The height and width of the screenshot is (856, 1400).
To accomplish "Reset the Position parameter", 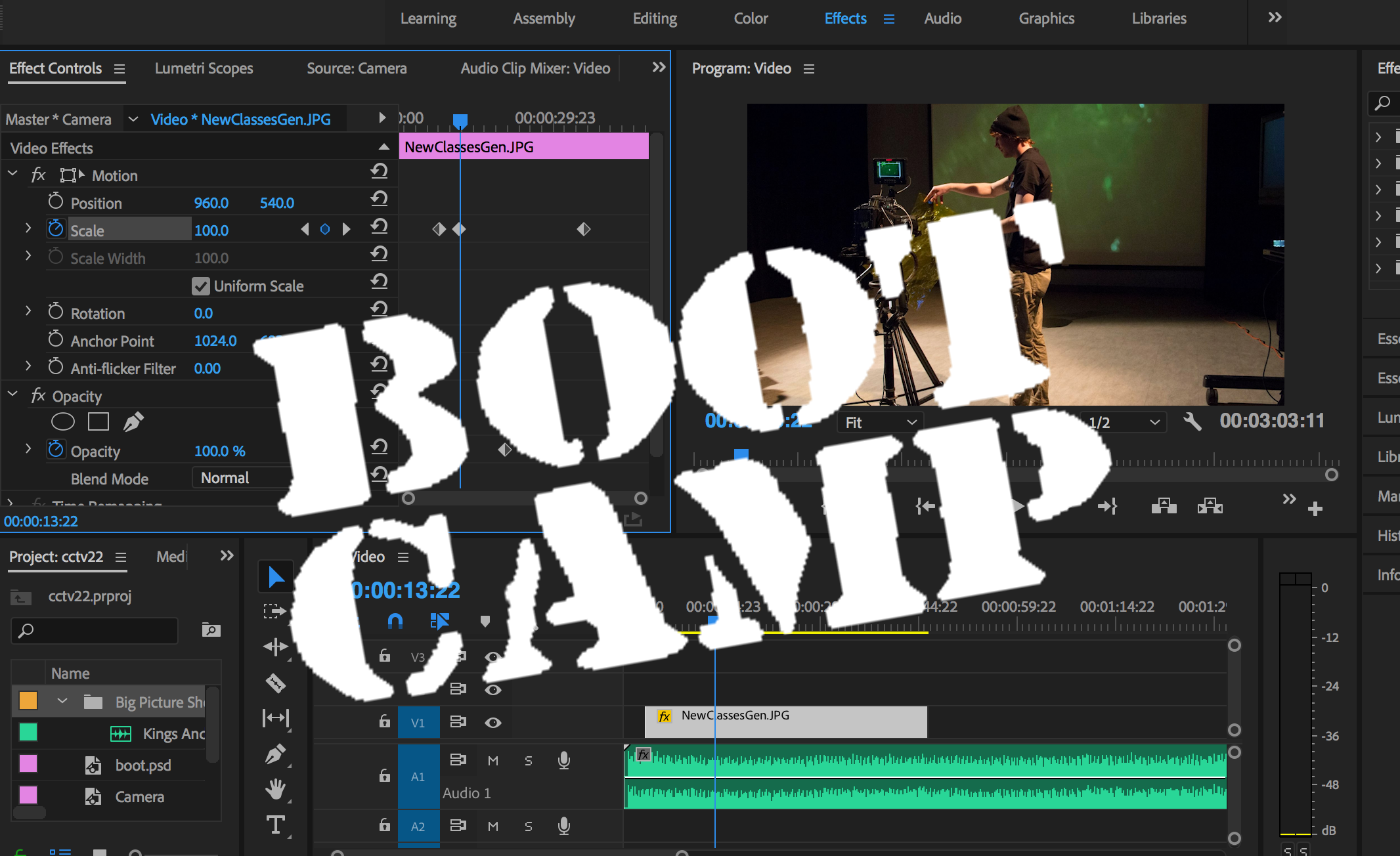I will (x=379, y=199).
